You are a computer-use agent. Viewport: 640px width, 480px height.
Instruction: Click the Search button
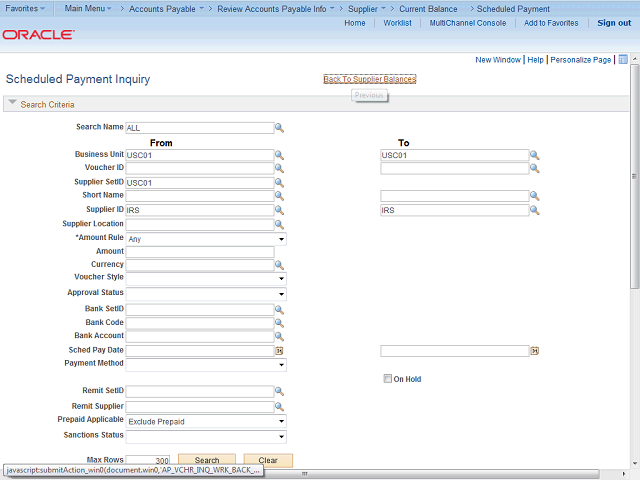[x=207, y=460]
